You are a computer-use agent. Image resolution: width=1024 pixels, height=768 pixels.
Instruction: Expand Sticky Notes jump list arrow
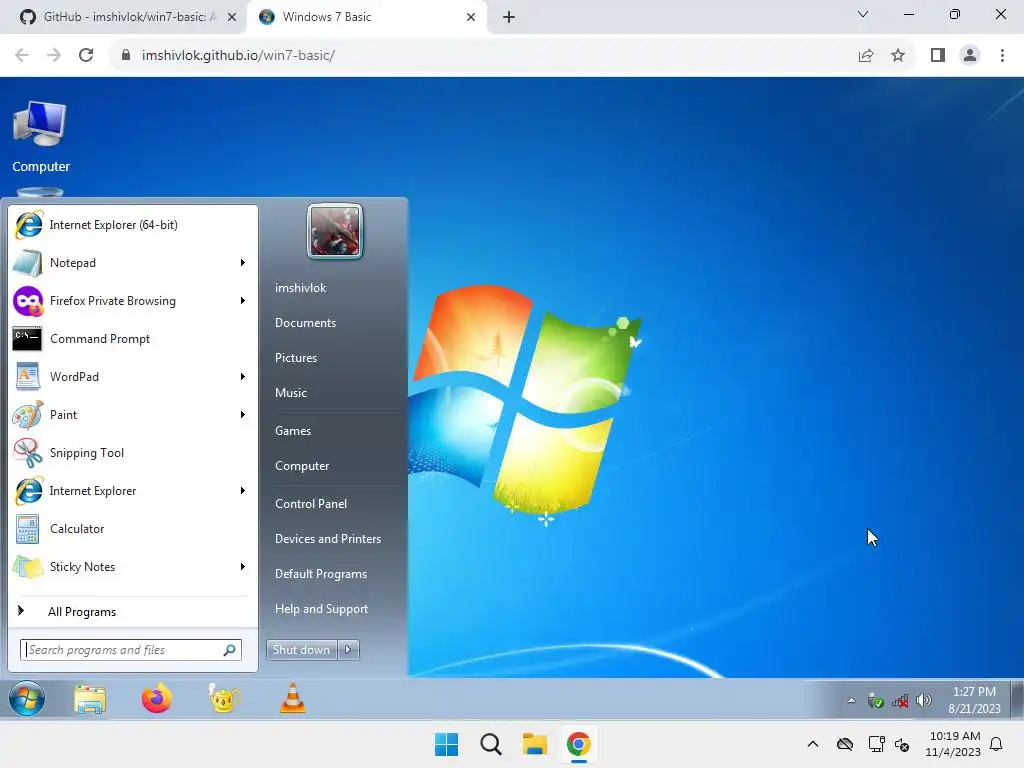click(243, 567)
